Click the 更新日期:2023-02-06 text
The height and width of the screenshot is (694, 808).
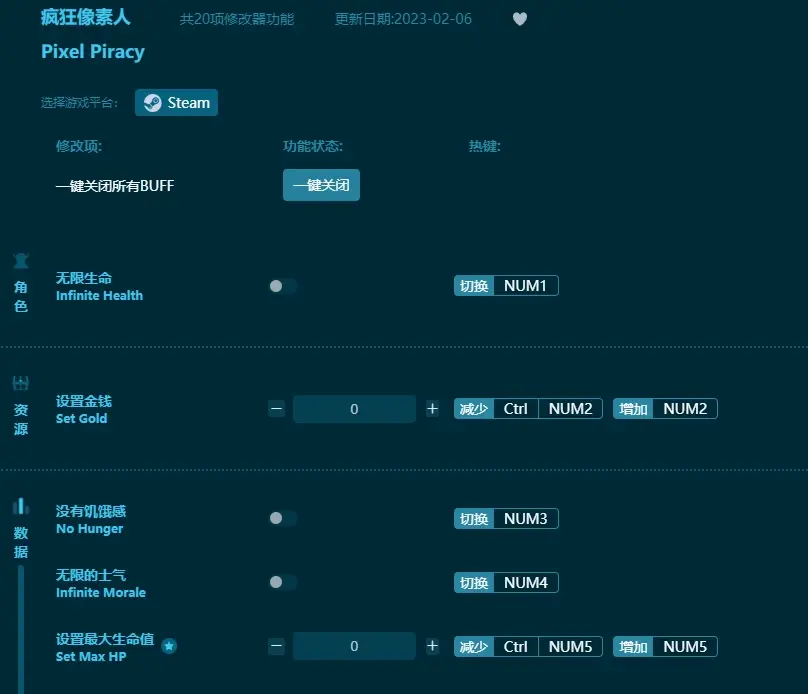click(403, 19)
